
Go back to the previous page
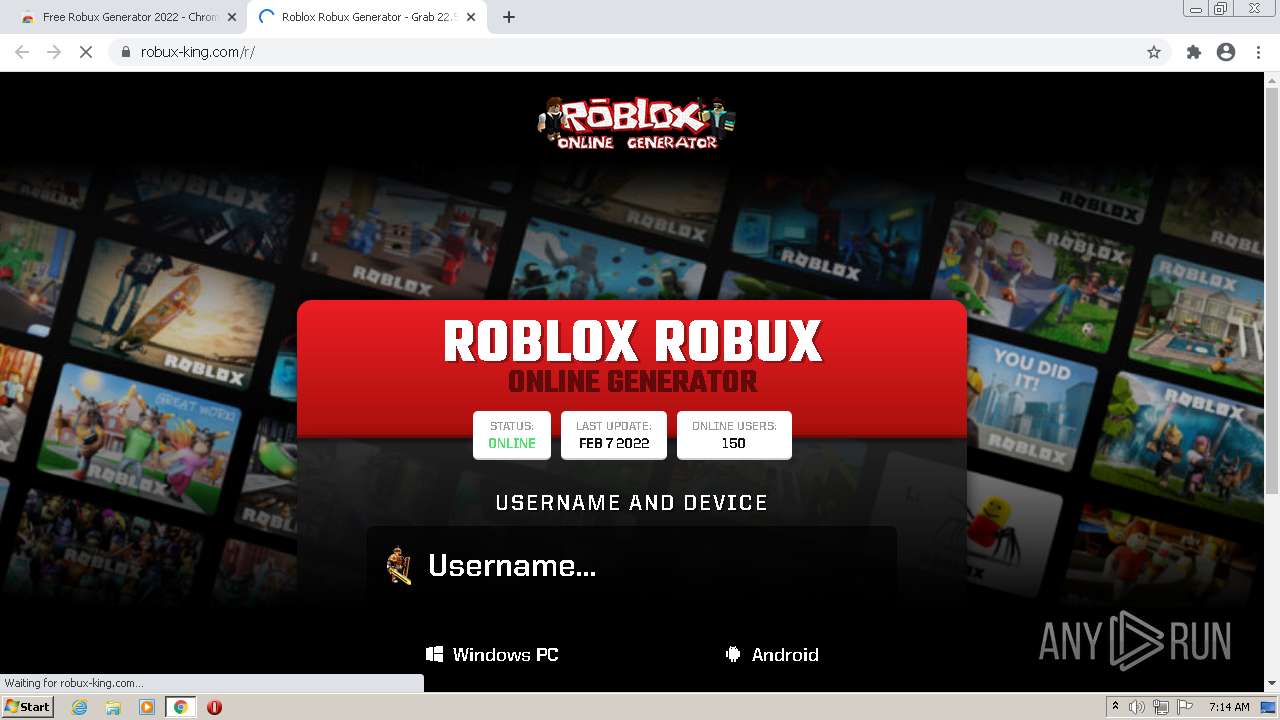tap(22, 52)
